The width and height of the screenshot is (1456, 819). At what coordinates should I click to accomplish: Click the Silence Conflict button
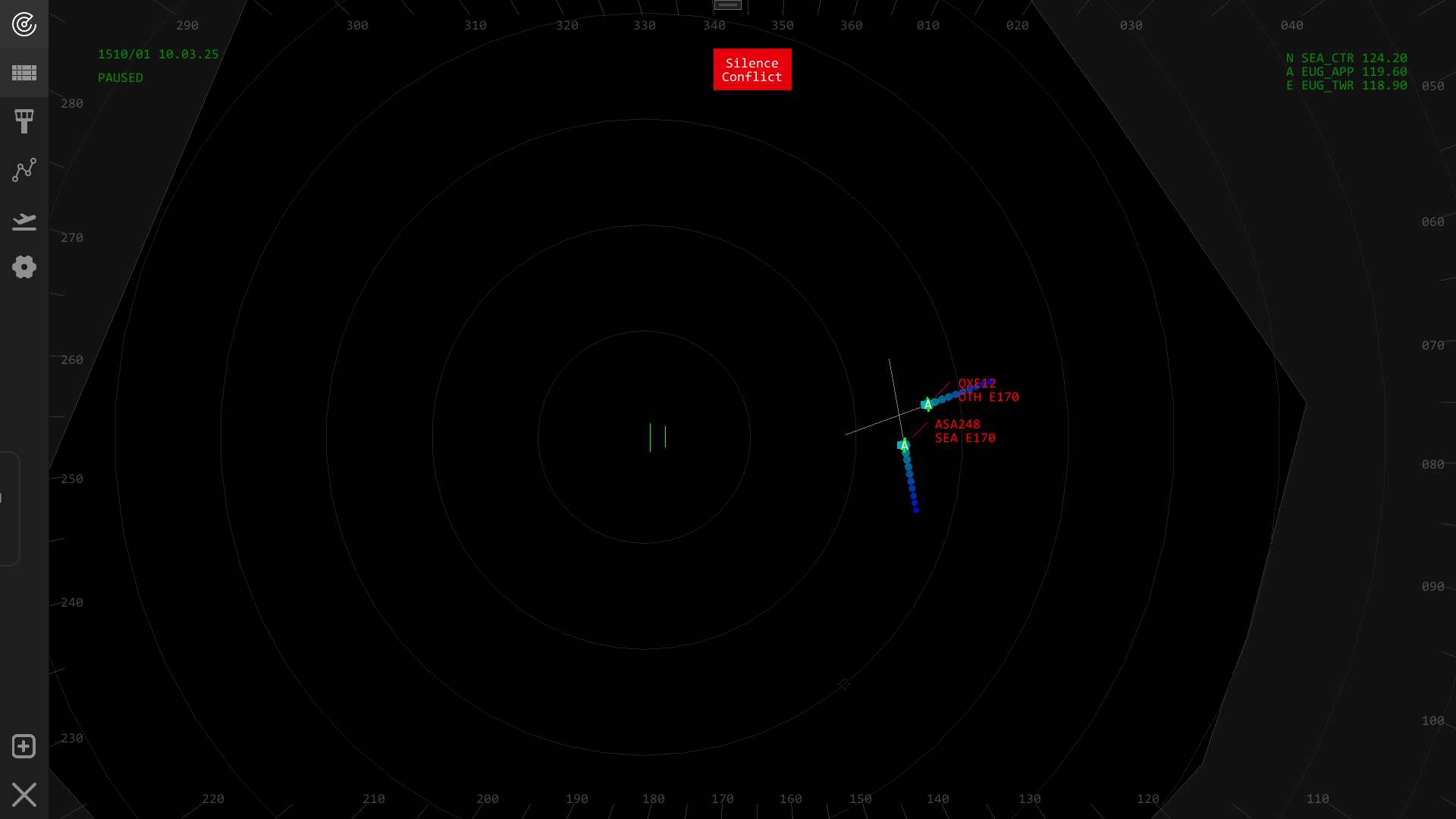tap(752, 70)
